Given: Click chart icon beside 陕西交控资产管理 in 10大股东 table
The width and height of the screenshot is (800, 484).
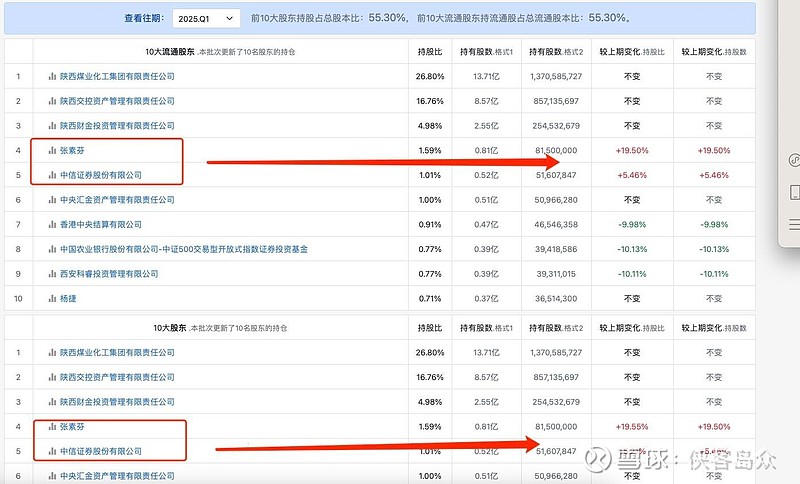Looking at the screenshot, I should coord(52,377).
